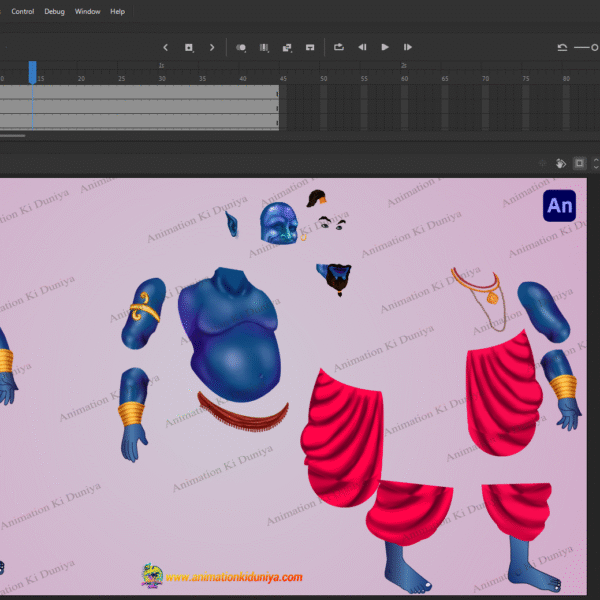Click frame 35 on the timeline ruler
600x600 pixels.
pos(202,78)
